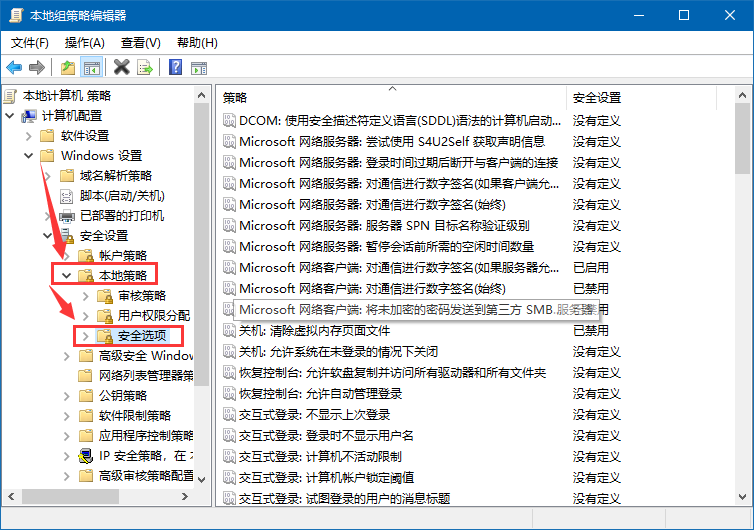Open the 操作(A) menu
This screenshot has width=754, height=530.
point(84,43)
